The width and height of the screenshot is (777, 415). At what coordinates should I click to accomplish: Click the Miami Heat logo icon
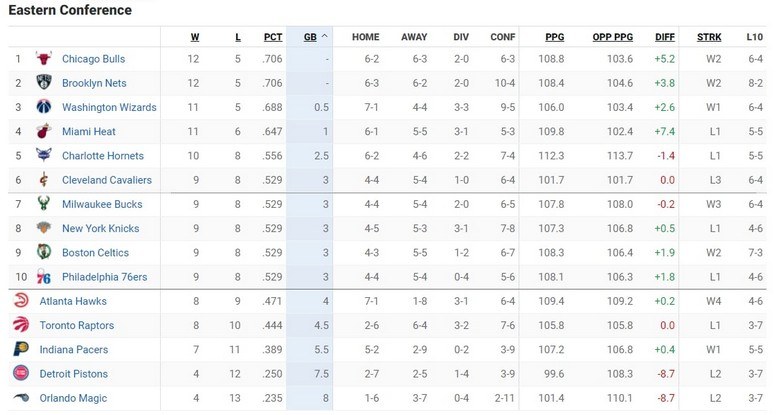pyautogui.click(x=44, y=131)
